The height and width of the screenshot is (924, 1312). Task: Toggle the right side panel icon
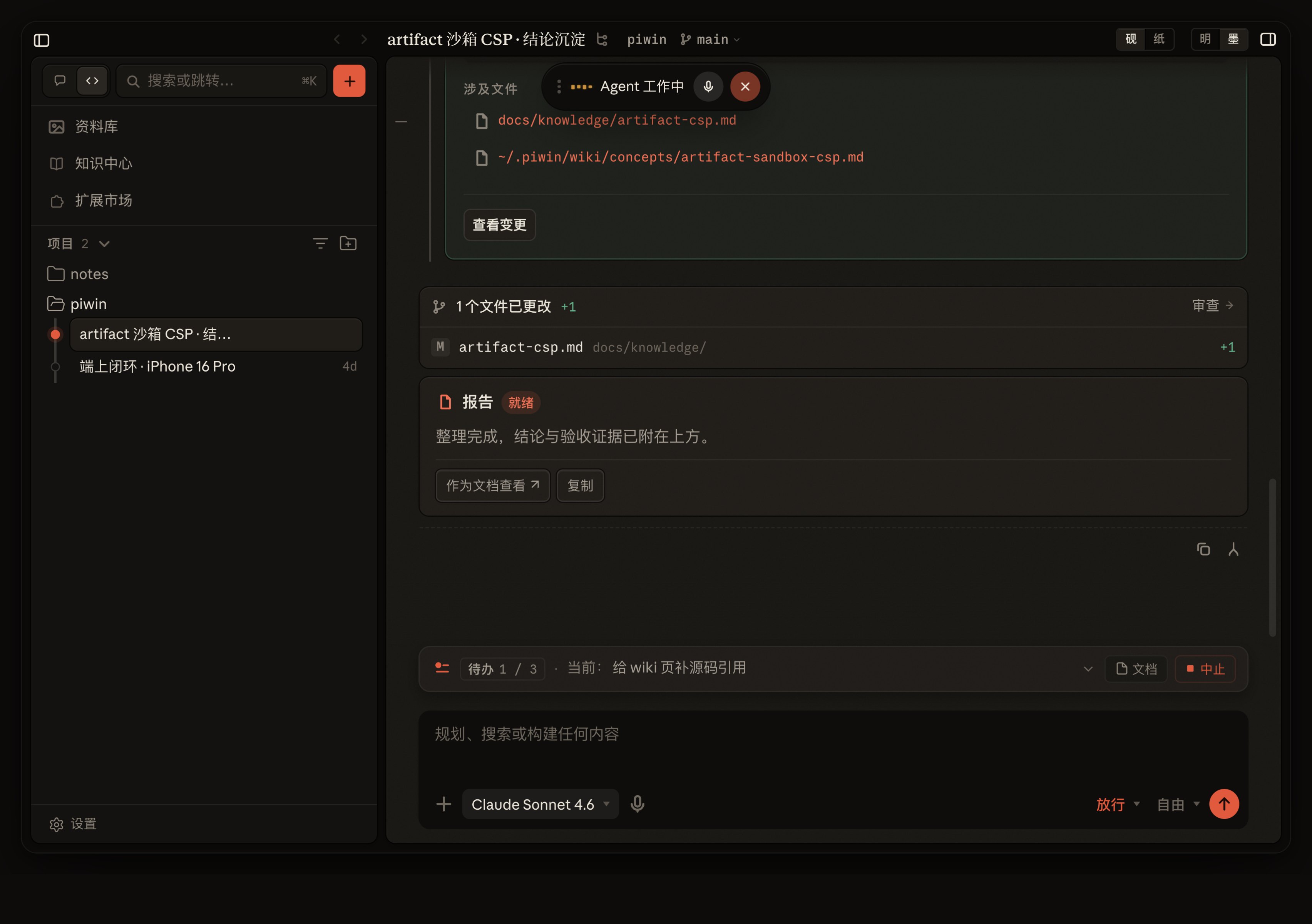[x=1268, y=39]
